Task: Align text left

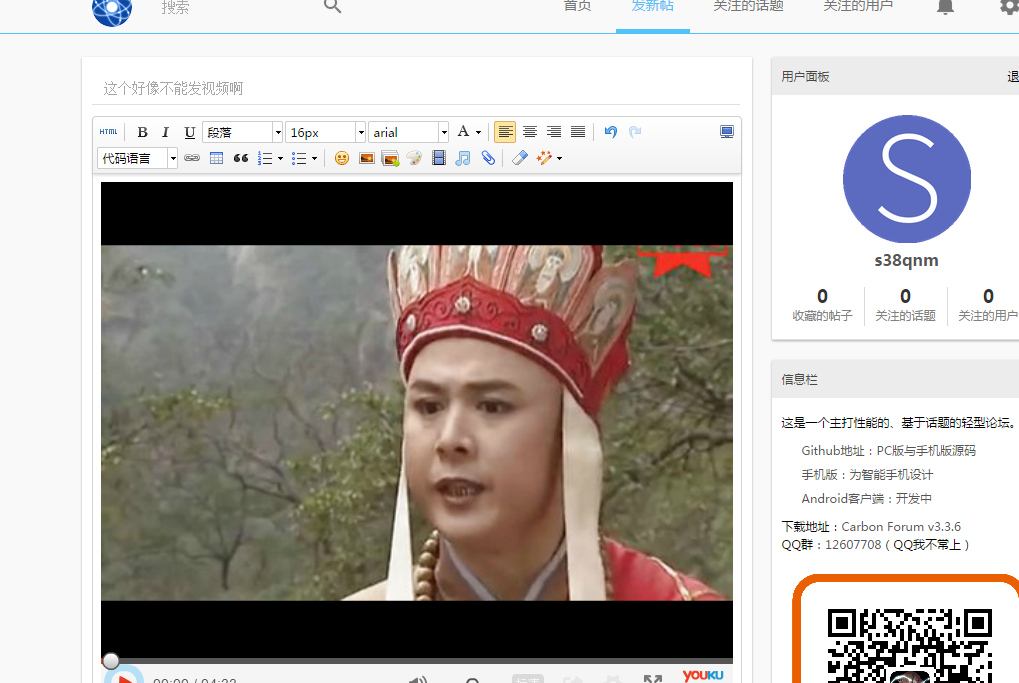Action: click(505, 132)
